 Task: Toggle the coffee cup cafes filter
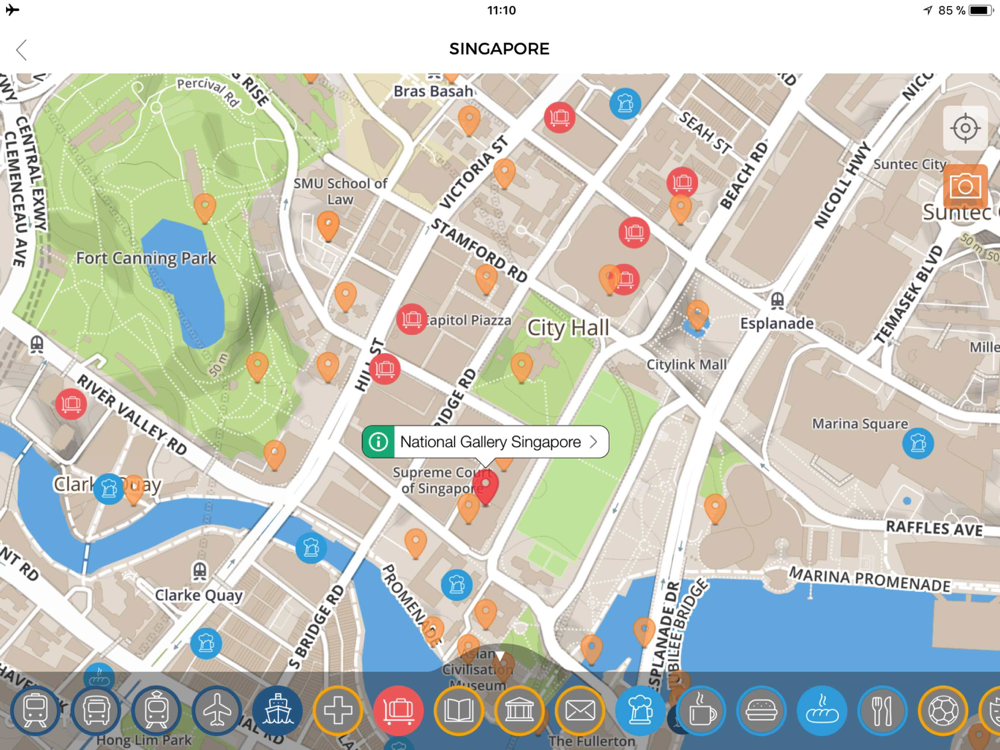(x=701, y=710)
